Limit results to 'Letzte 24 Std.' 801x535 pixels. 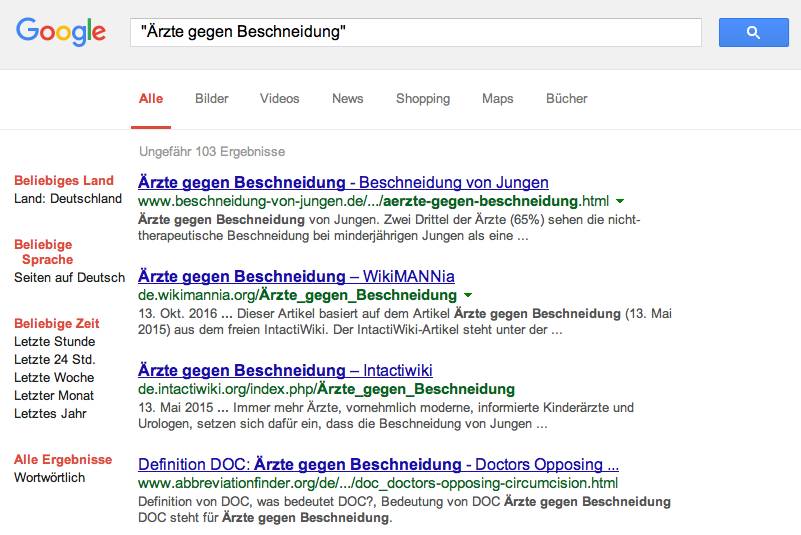[54, 360]
